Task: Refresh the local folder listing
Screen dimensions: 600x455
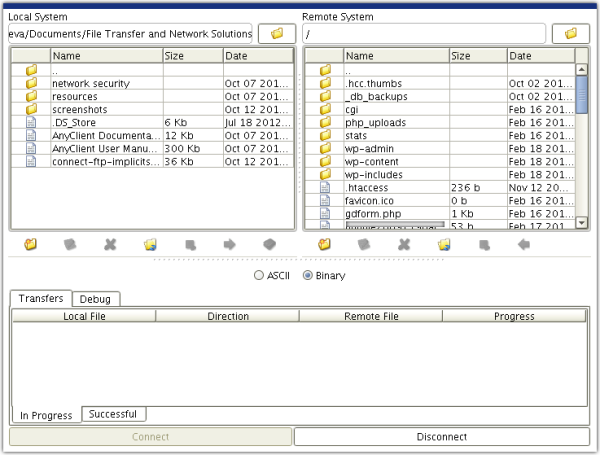Action: [x=150, y=244]
